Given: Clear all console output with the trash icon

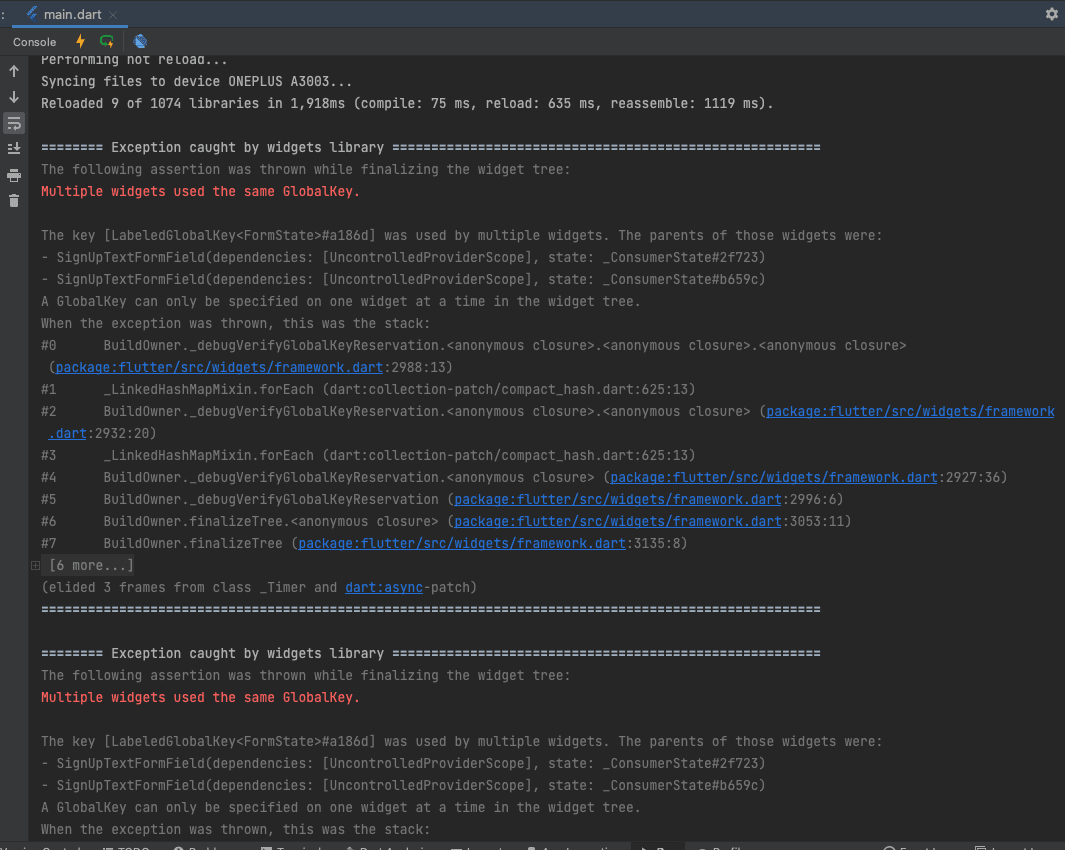Looking at the screenshot, I should click(13, 200).
